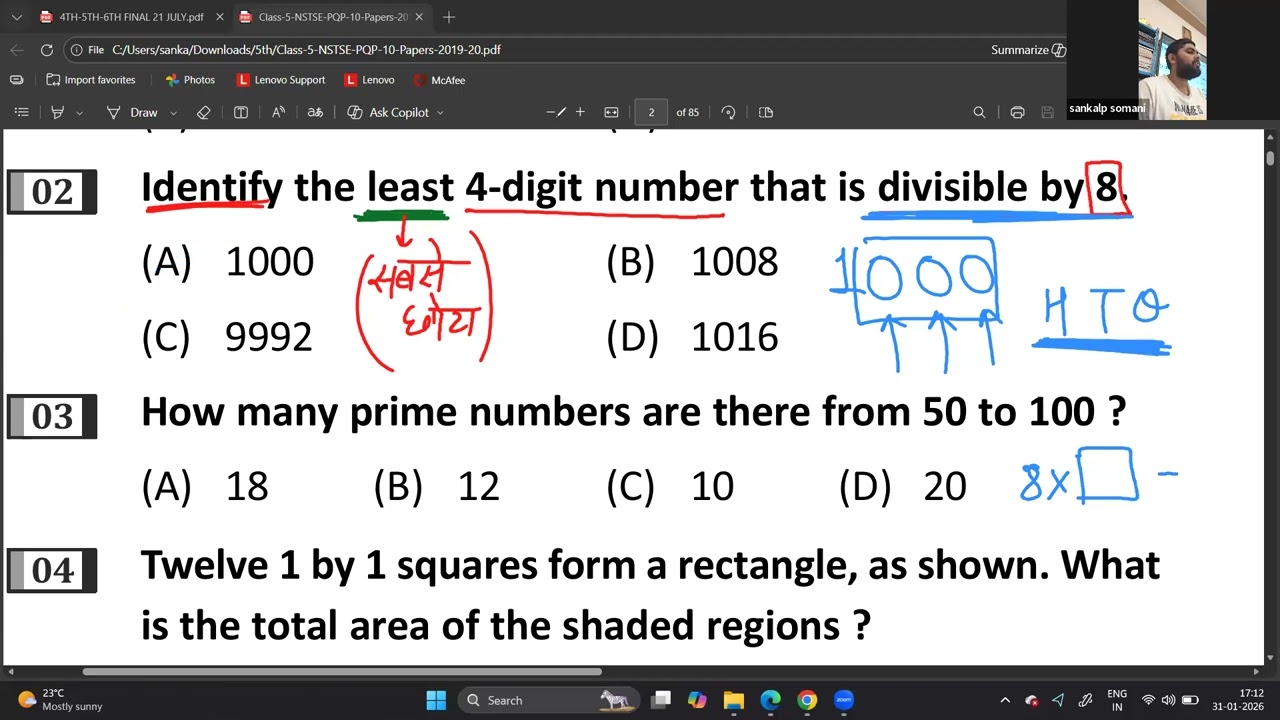Activate the Draw tool
The image size is (1280, 720).
[x=132, y=112]
